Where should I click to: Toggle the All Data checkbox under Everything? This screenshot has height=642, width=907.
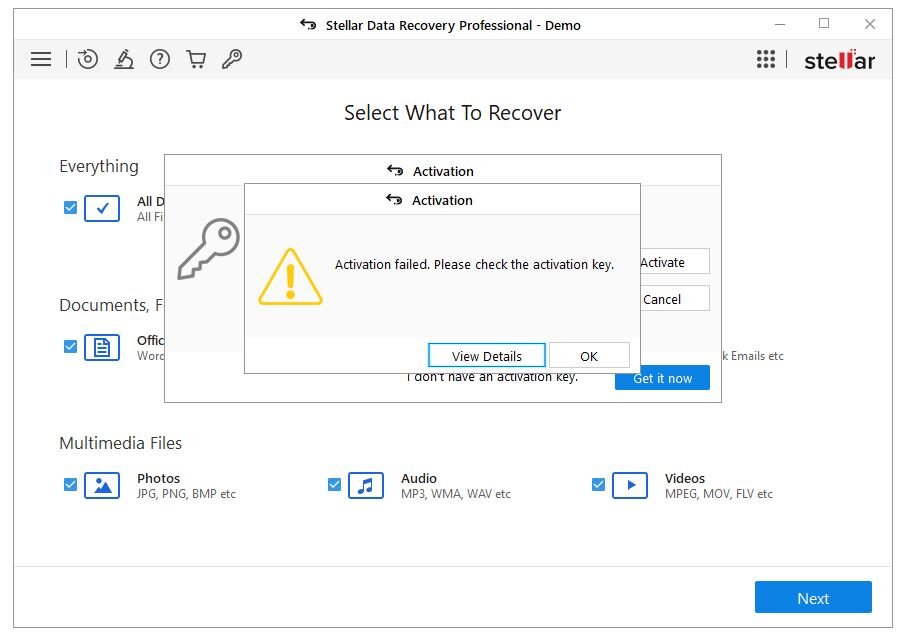[70, 208]
